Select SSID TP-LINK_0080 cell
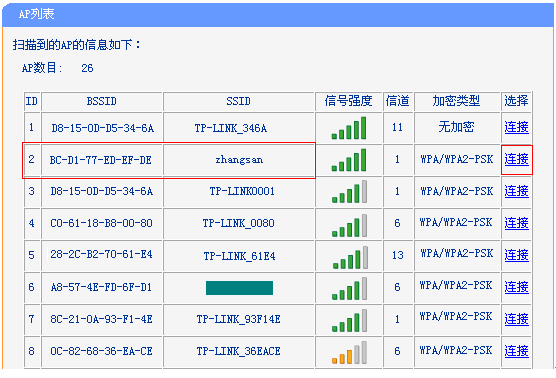Screen dimensions: 556x378 pos(239,223)
